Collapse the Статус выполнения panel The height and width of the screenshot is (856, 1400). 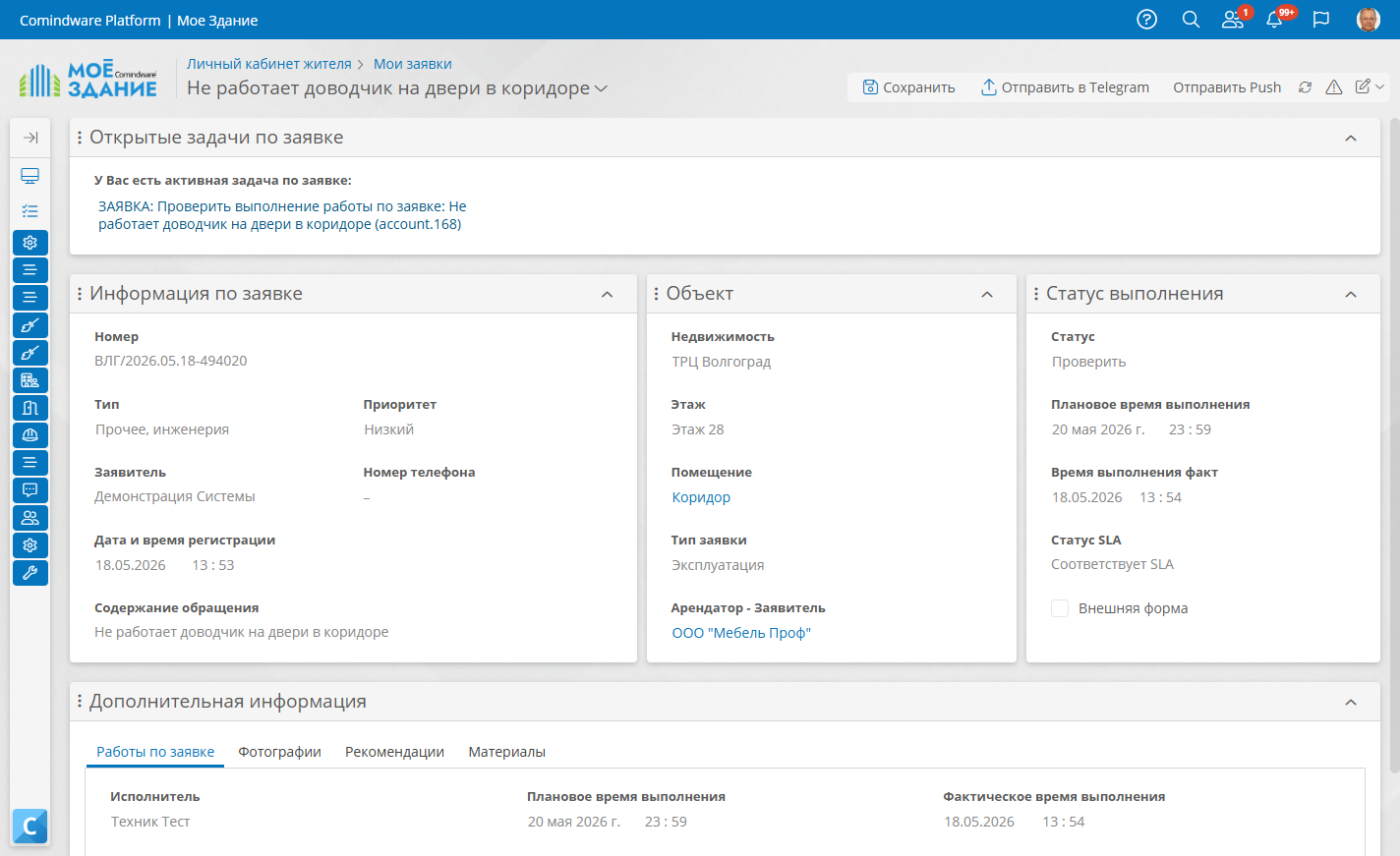pos(1351,295)
